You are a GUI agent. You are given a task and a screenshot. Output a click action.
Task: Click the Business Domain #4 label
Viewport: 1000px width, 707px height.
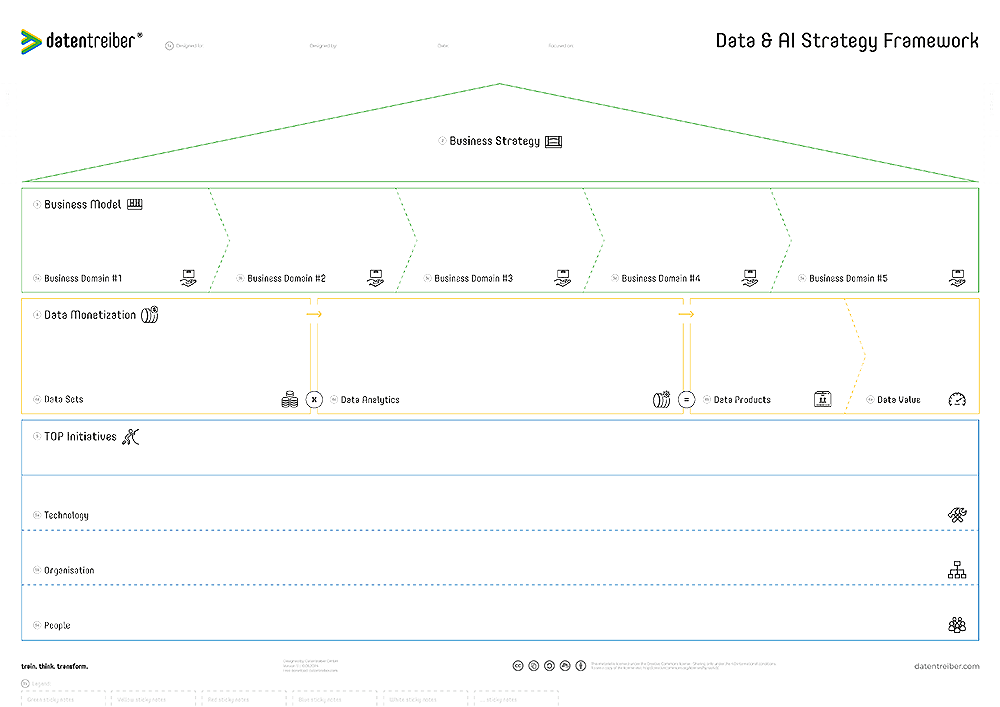pos(661,279)
